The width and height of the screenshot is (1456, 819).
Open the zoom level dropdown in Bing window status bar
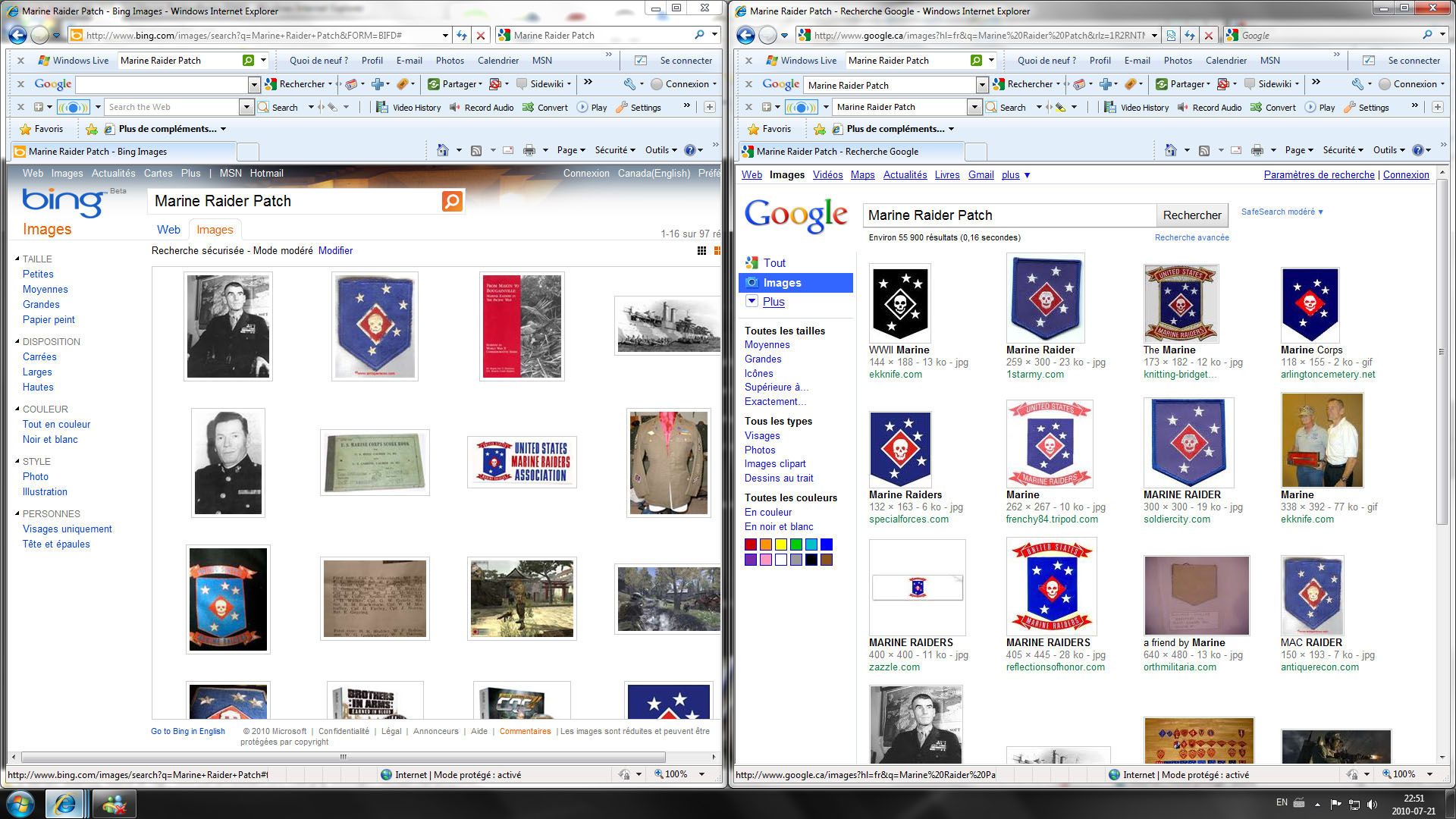point(701,774)
